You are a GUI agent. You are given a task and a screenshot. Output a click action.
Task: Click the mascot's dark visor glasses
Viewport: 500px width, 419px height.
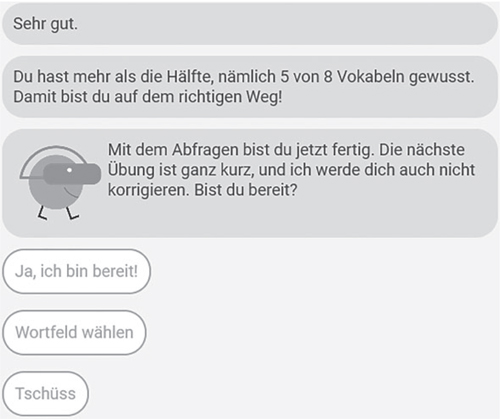point(72,174)
